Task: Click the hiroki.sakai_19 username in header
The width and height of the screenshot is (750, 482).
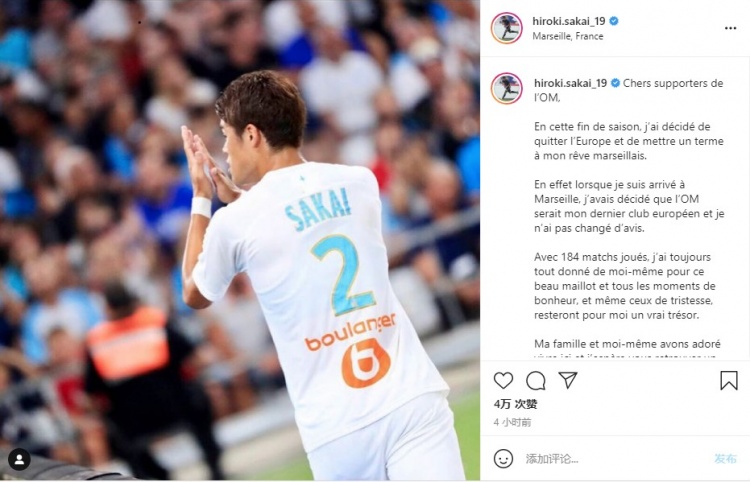Action: [569, 21]
